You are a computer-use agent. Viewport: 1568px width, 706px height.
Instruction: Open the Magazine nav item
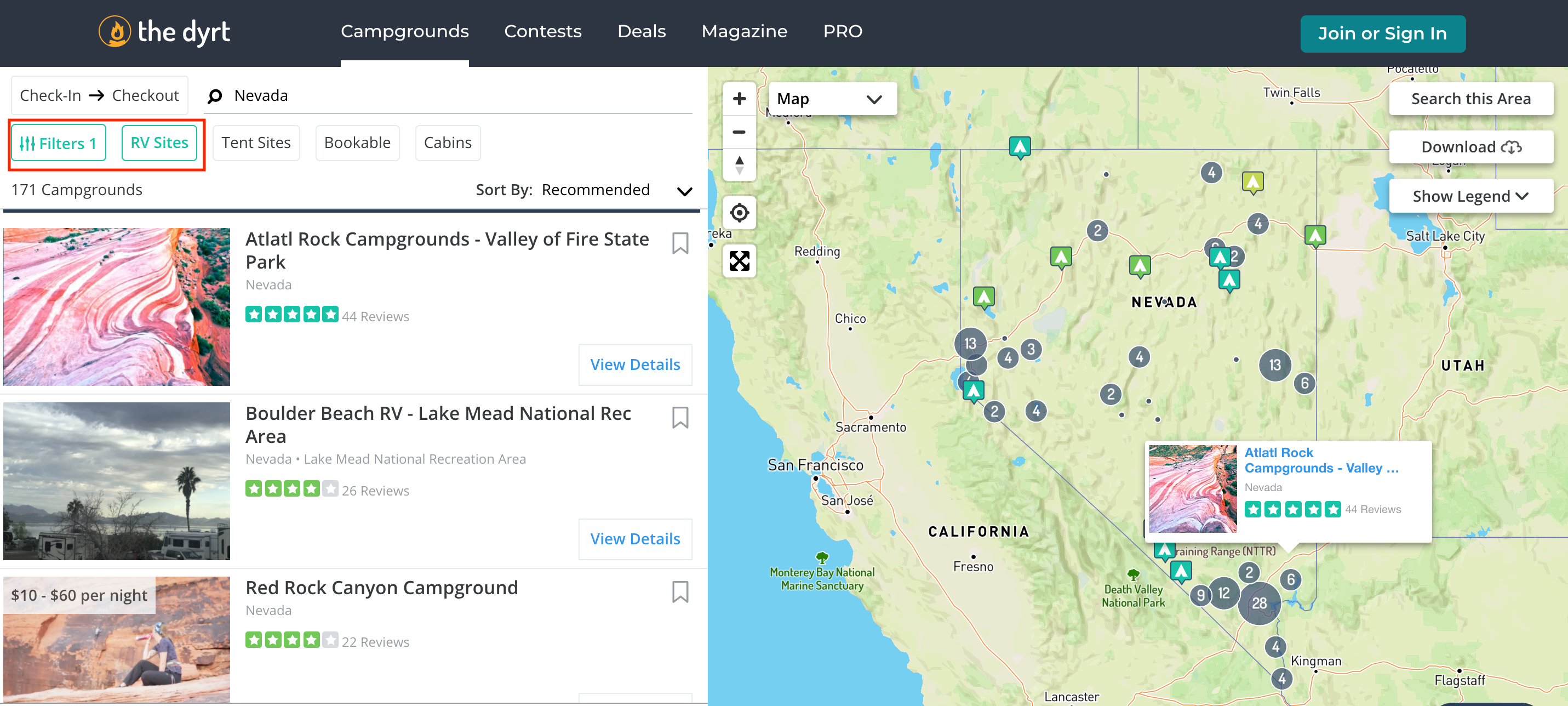point(744,31)
